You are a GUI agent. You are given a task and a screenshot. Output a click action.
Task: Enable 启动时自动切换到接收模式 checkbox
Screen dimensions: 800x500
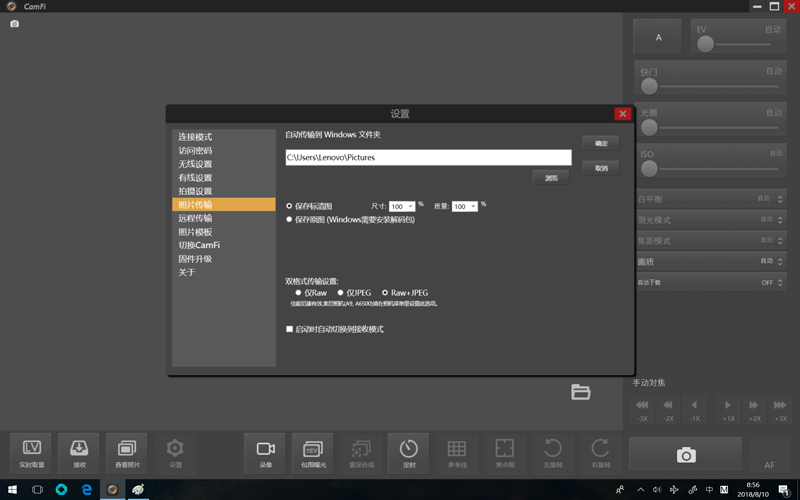[290, 329]
